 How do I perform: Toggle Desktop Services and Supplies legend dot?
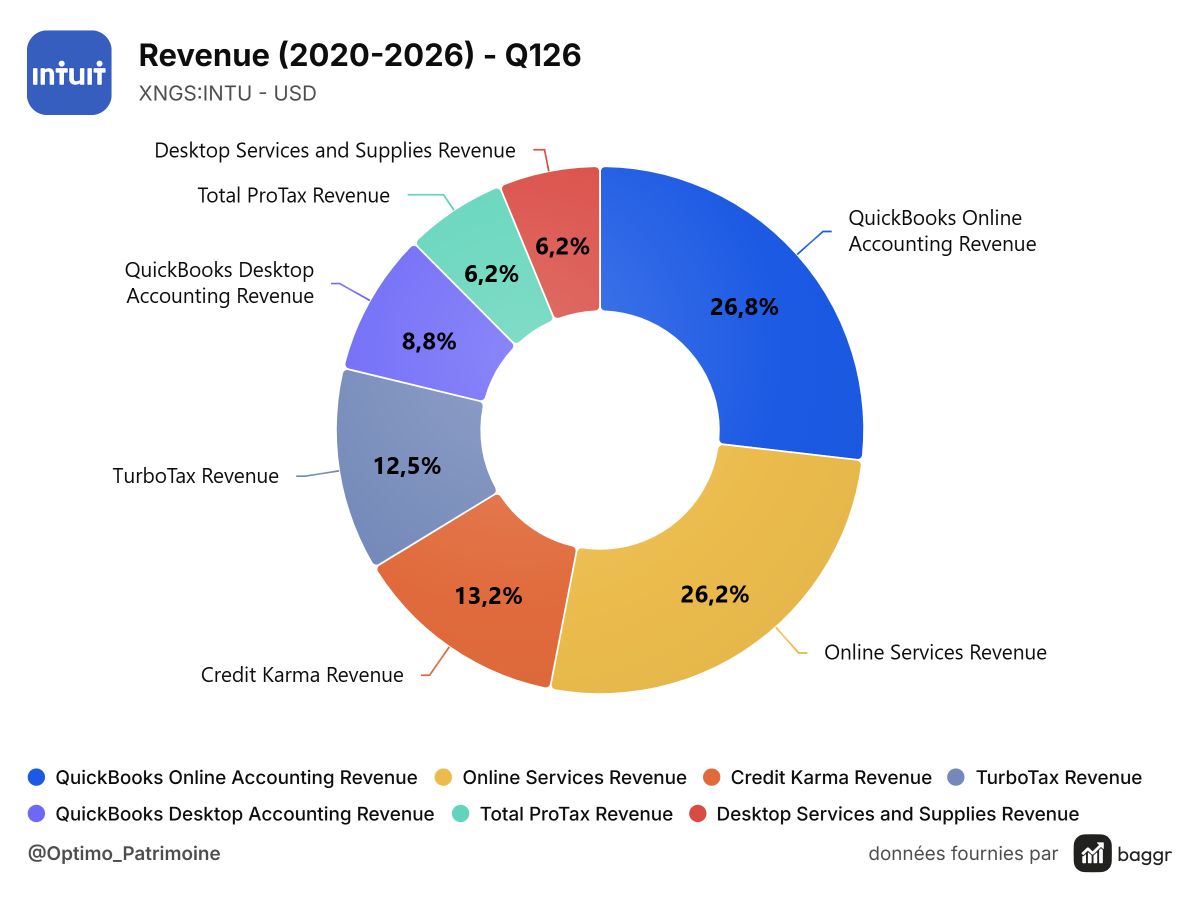698,814
